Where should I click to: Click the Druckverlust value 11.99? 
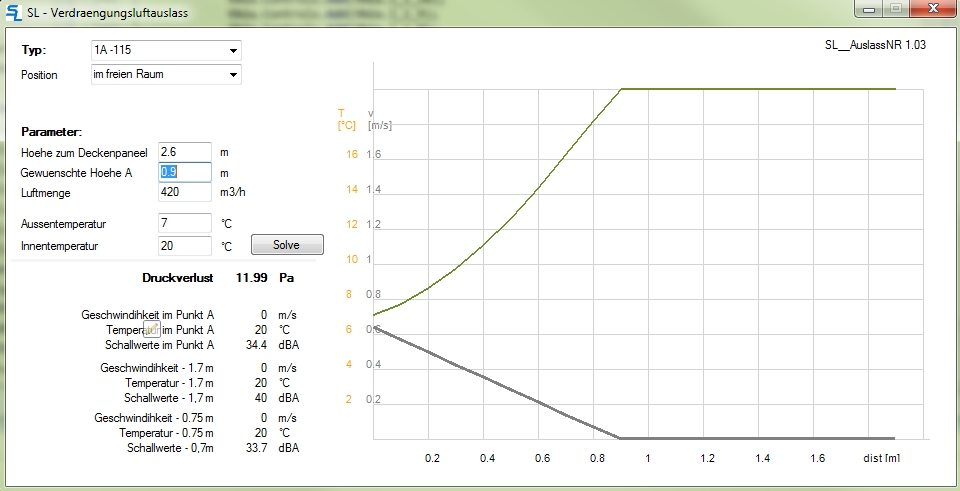coord(251,277)
